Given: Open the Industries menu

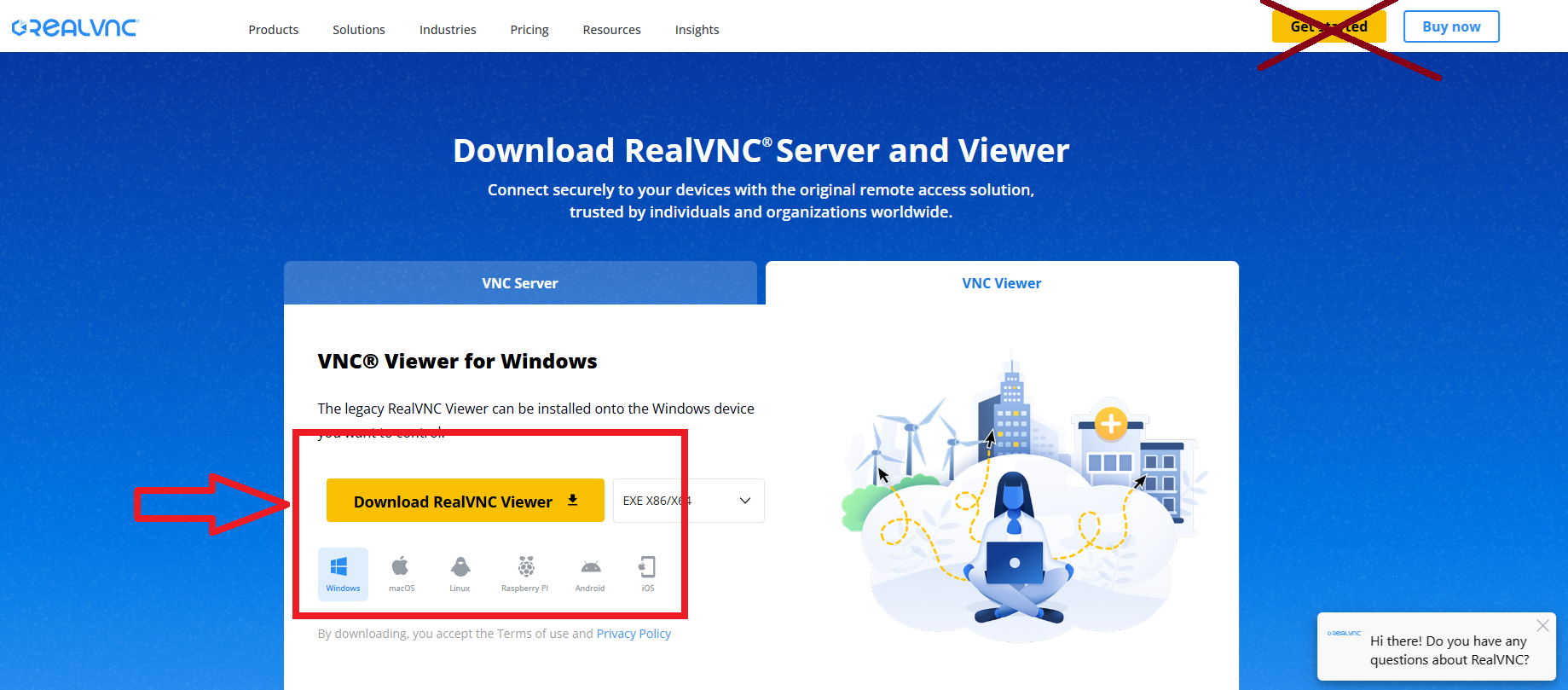Looking at the screenshot, I should click(x=448, y=30).
